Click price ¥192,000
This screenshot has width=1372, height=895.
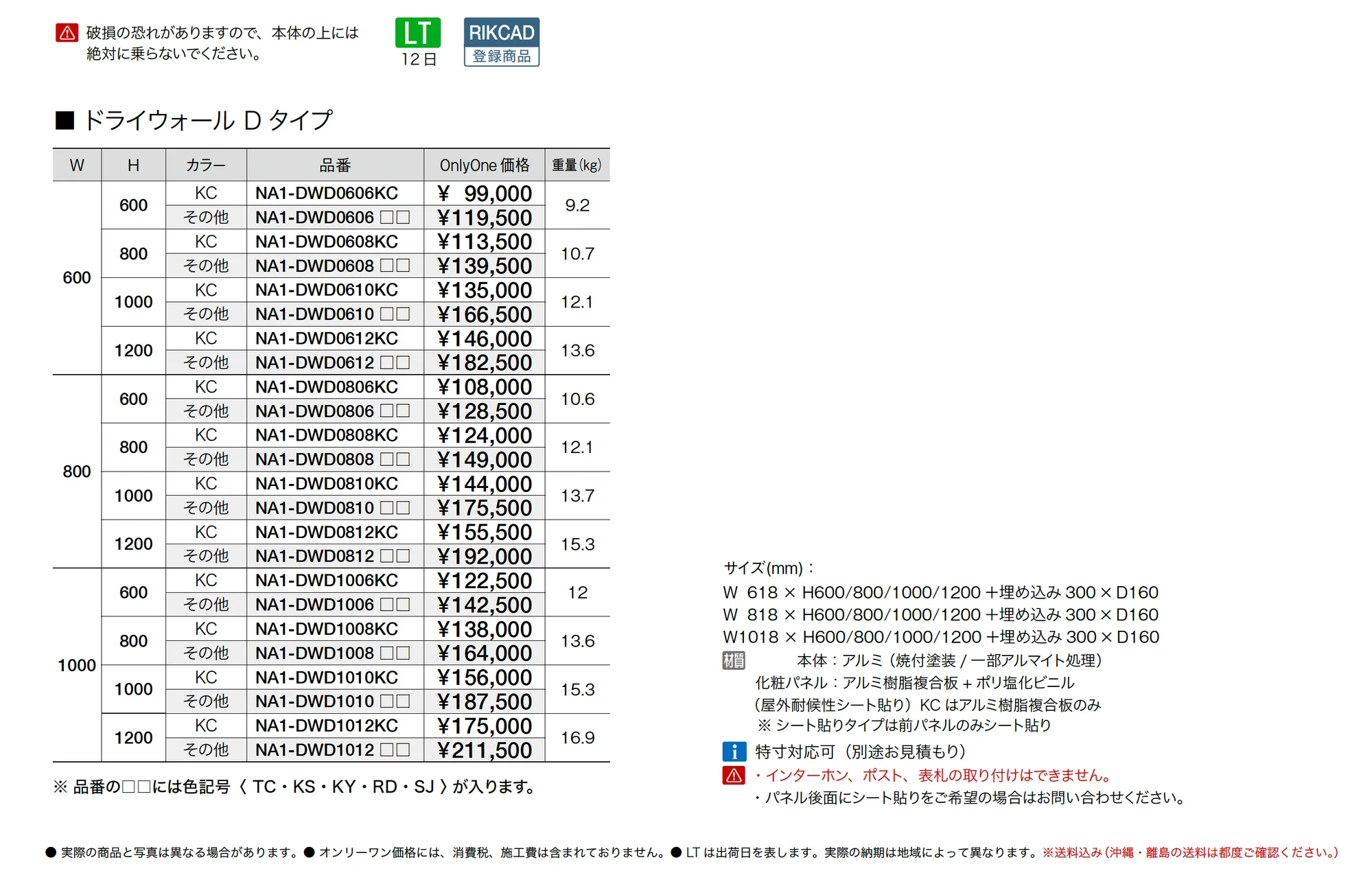click(x=485, y=556)
